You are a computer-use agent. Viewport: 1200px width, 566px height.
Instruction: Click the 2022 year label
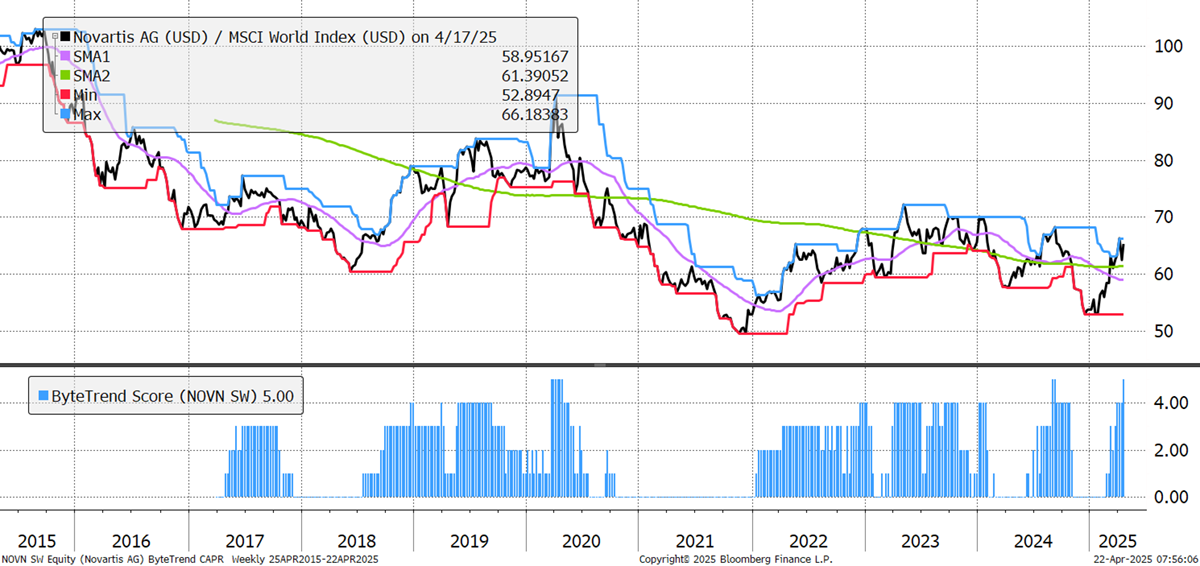(807, 540)
